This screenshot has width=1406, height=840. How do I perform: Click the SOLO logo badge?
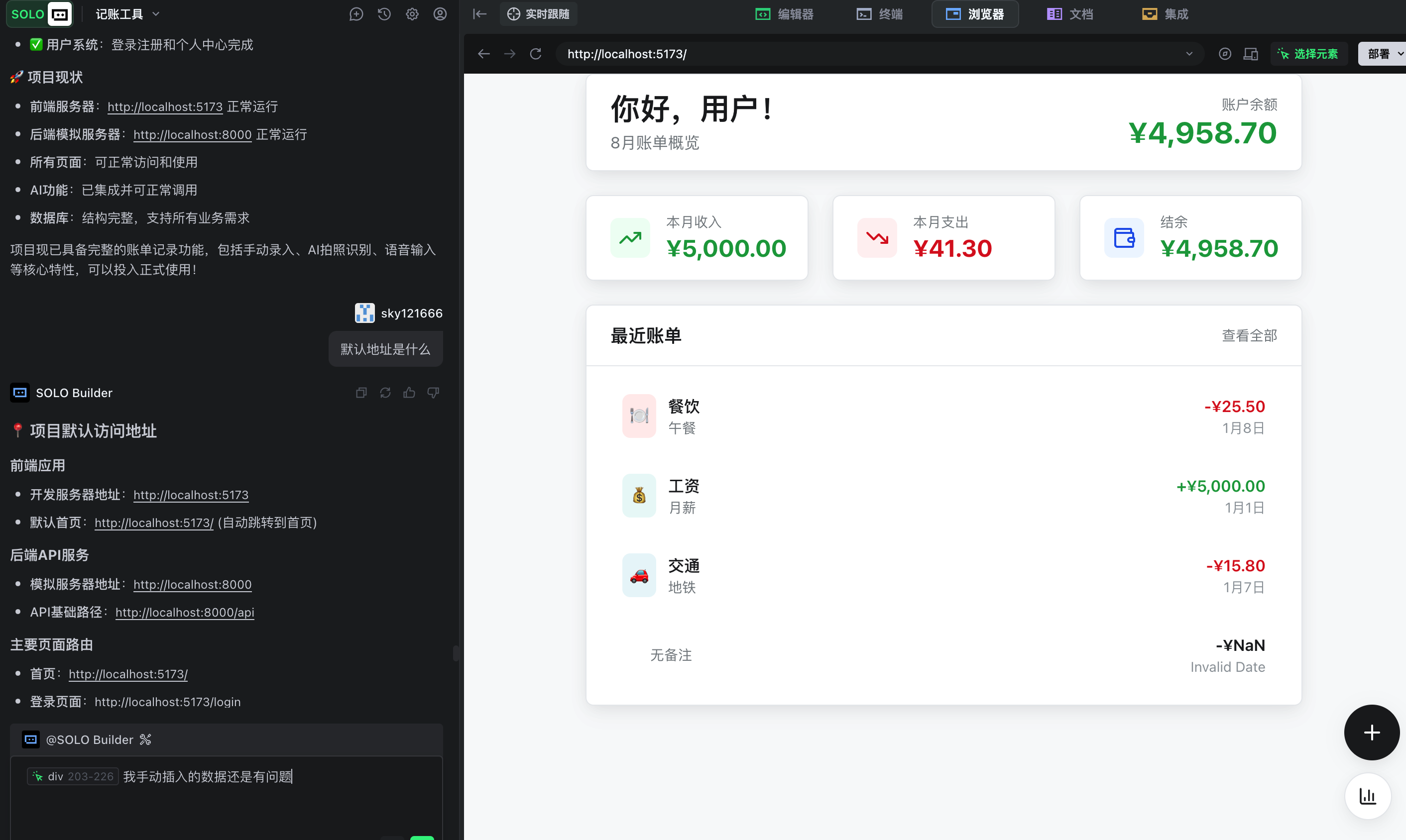pos(39,14)
